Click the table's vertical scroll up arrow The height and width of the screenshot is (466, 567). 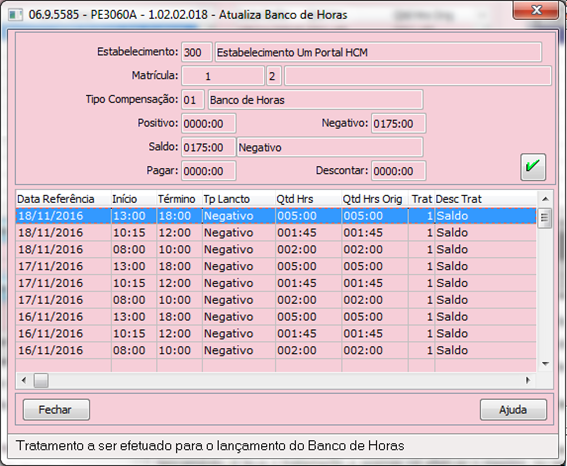click(x=545, y=199)
